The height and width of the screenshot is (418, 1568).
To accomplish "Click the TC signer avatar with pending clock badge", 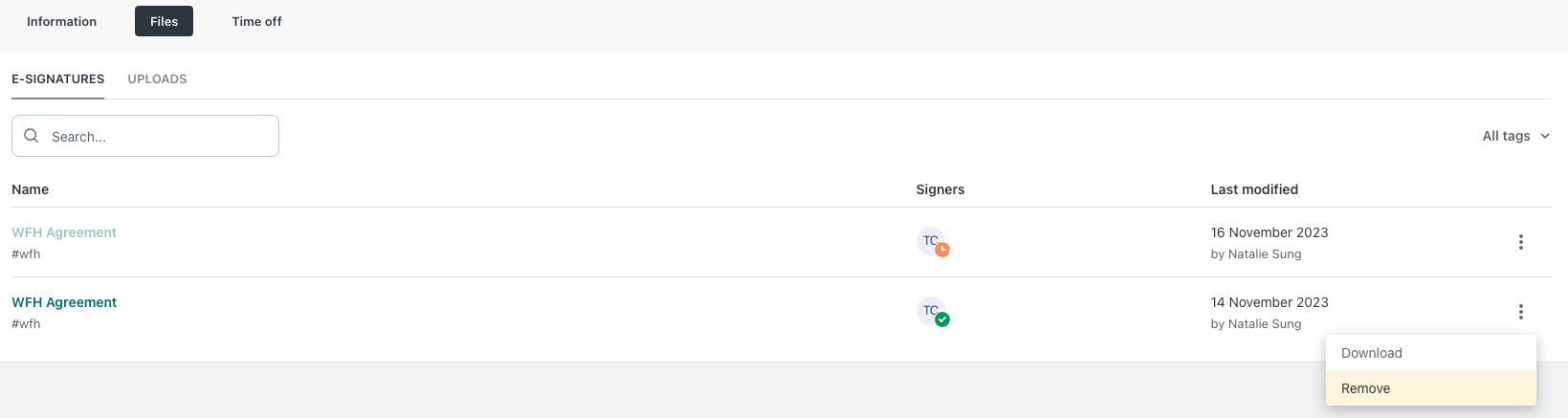I will (931, 241).
